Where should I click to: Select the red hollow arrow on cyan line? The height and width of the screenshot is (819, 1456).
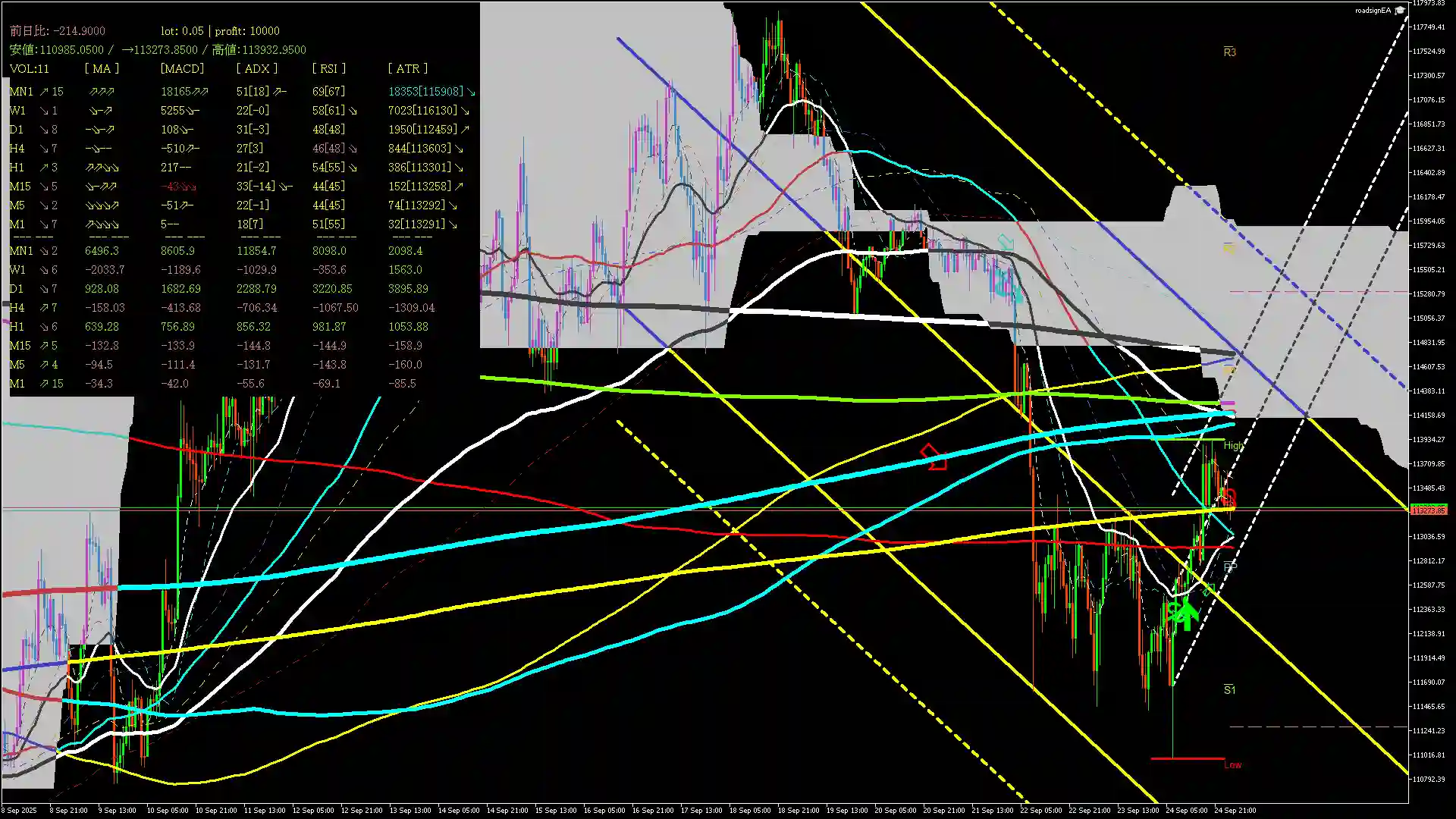pos(933,457)
